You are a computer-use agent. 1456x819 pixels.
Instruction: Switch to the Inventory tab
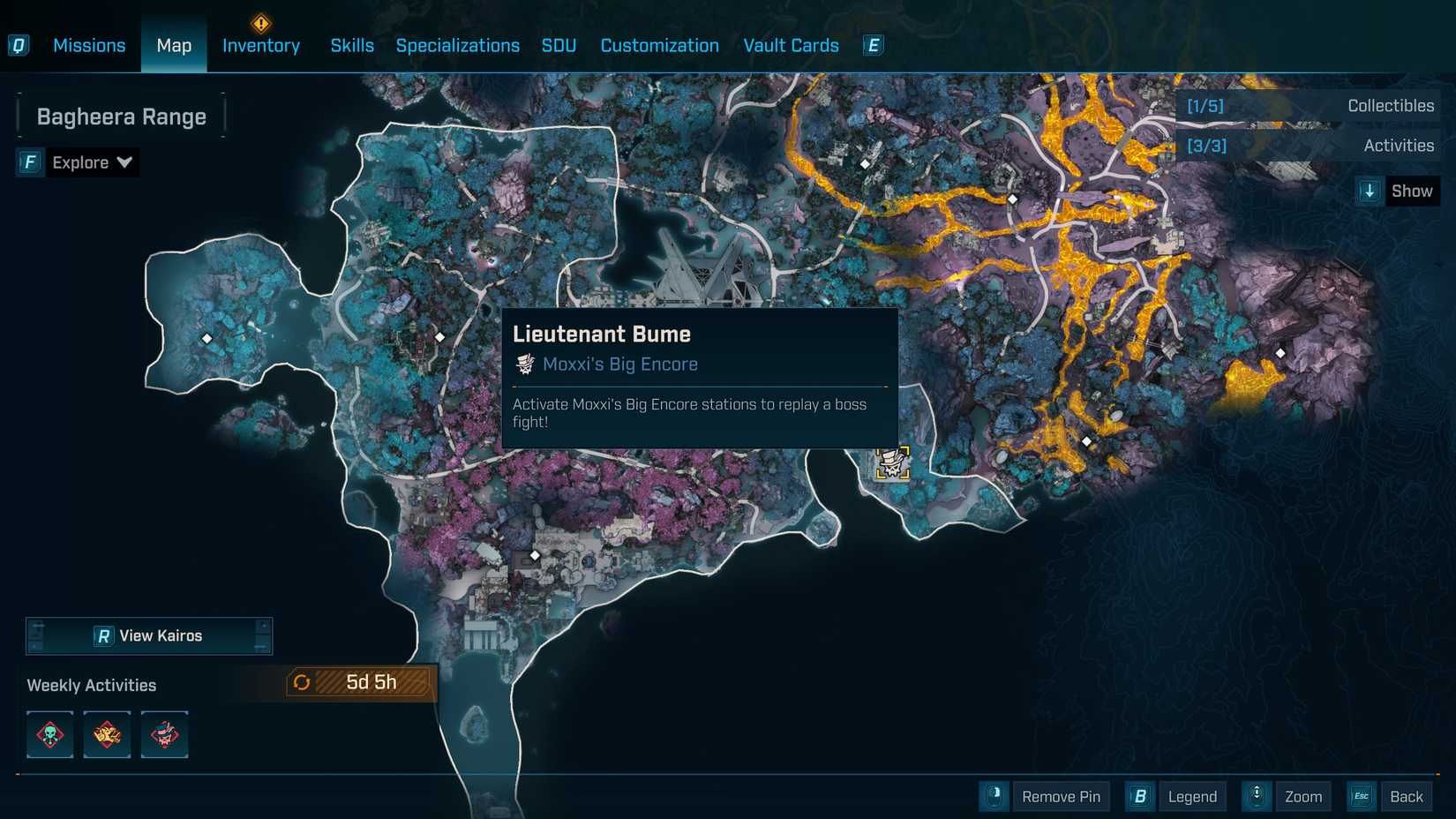[x=261, y=46]
